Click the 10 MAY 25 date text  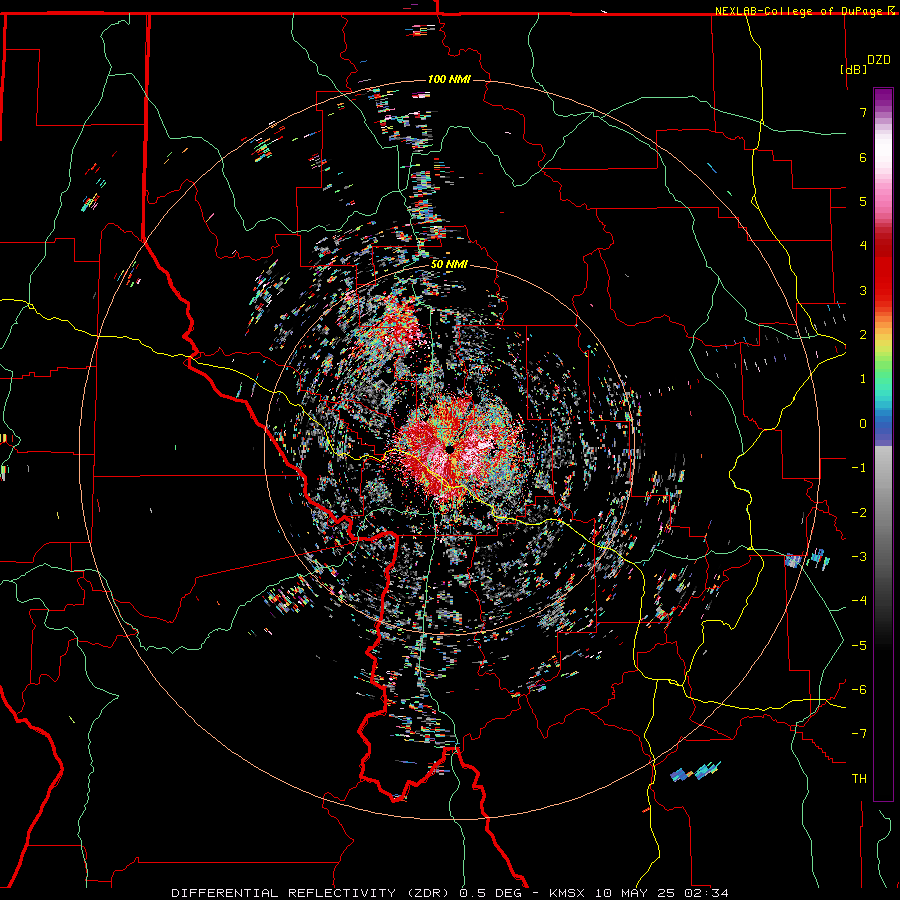[633, 893]
